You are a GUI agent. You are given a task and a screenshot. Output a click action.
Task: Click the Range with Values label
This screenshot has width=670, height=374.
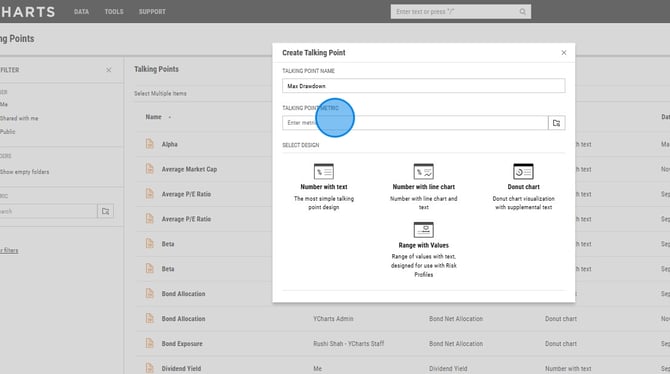423,245
